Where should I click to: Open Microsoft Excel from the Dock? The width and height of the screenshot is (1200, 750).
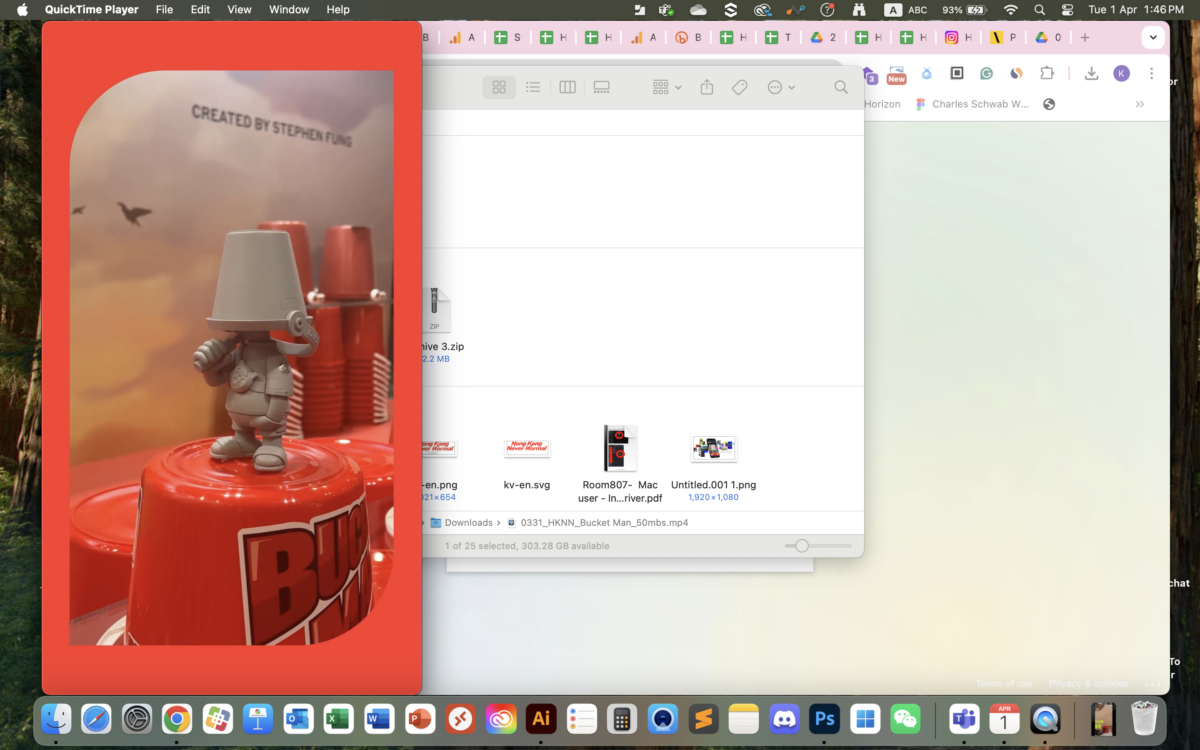tap(338, 718)
